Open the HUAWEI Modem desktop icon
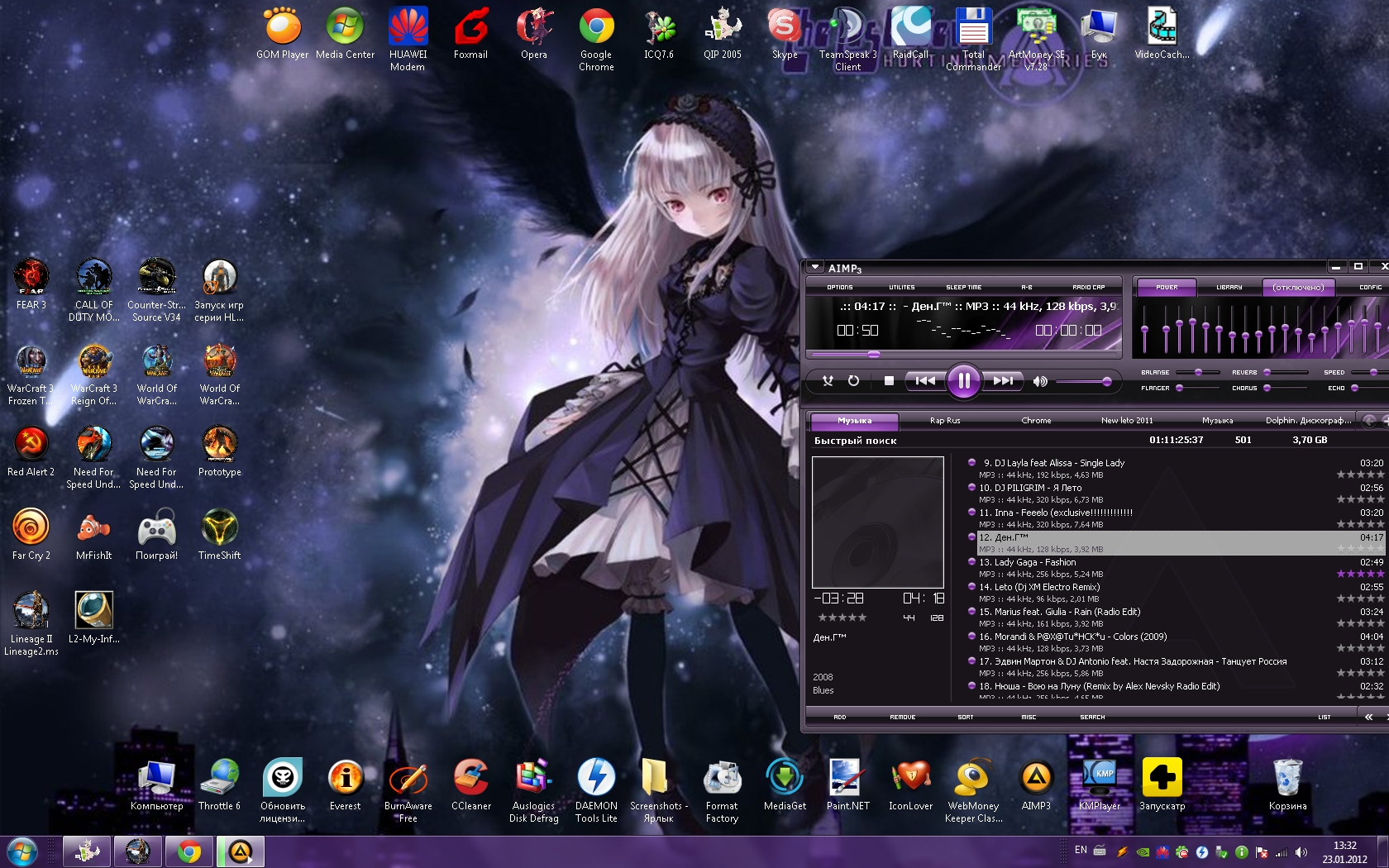Screen dimensions: 1389x868 408,38
